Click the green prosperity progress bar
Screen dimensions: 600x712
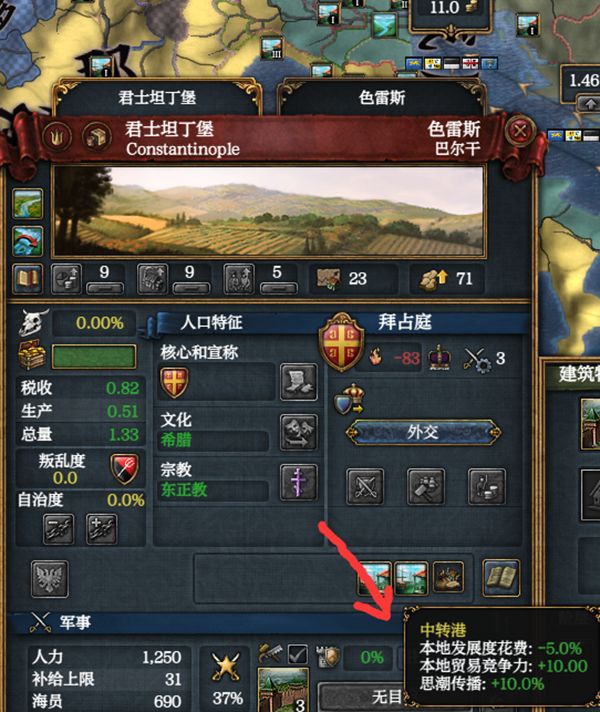(94, 356)
